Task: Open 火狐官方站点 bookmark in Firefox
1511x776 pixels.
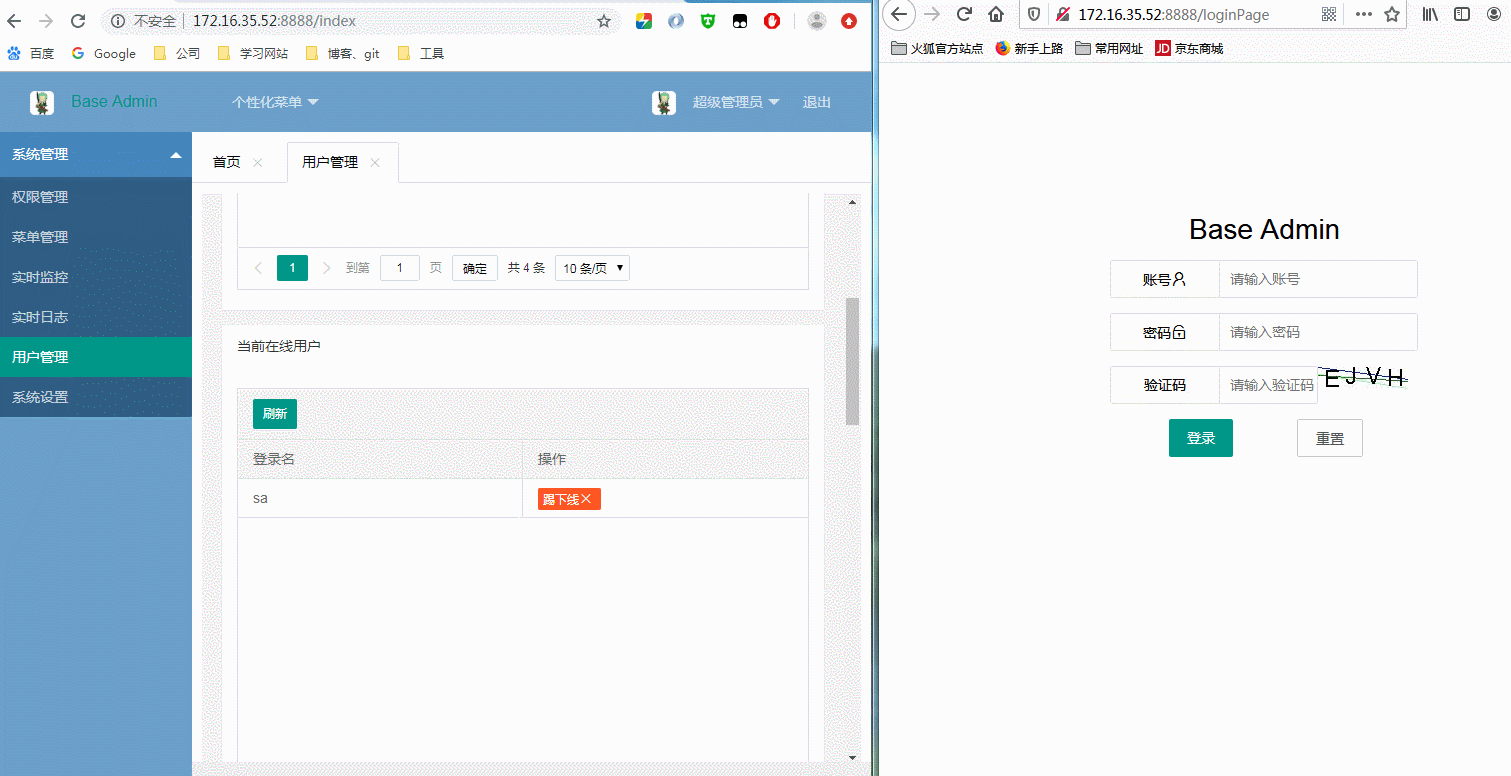Action: click(936, 48)
